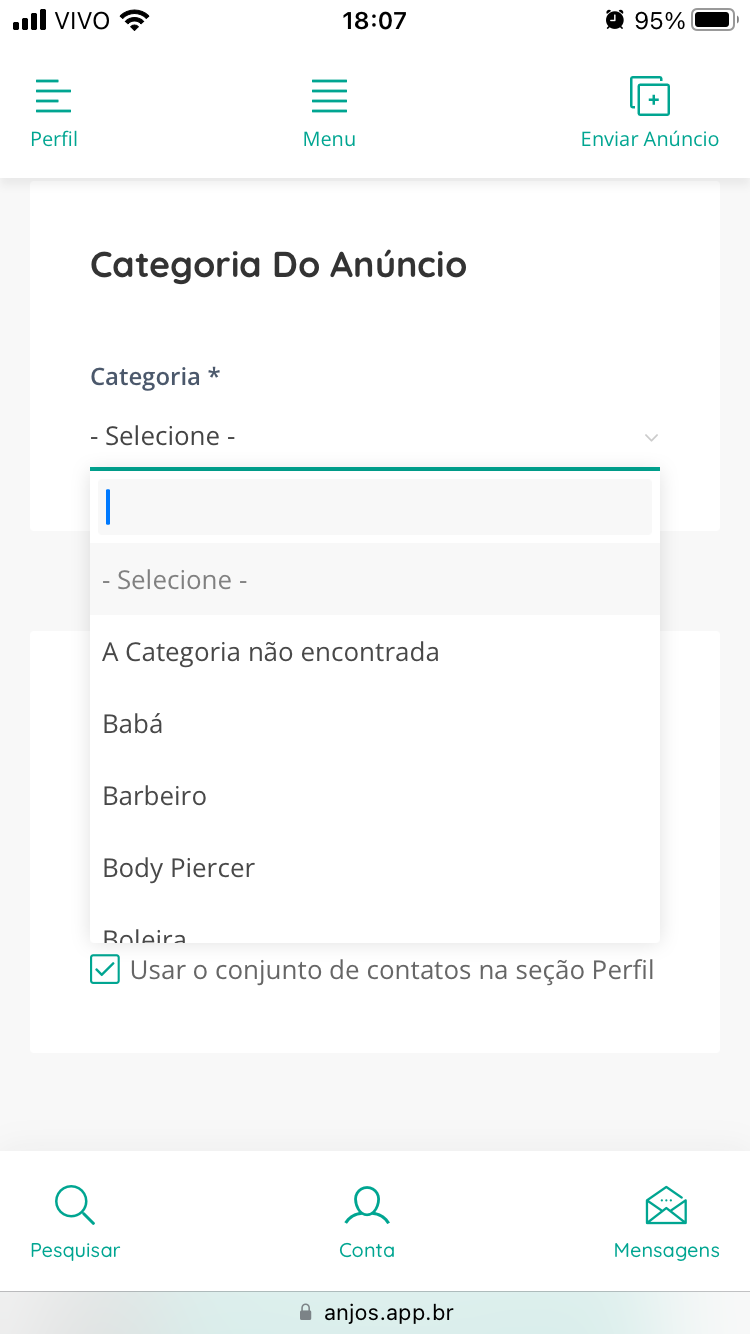This screenshot has height=1334, width=750.
Task: Tap the Menu hamburger icon
Action: 329,97
